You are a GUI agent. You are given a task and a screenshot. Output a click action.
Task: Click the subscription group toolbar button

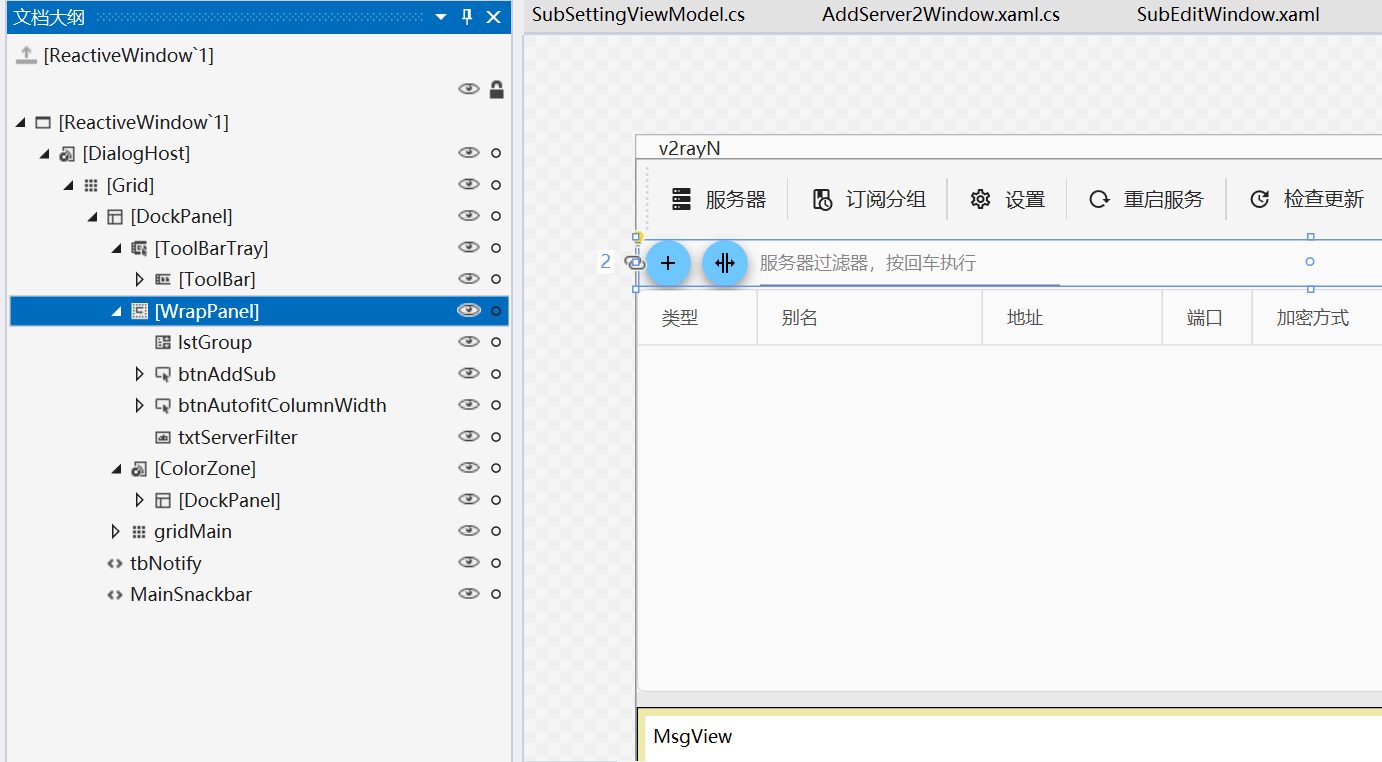pos(868,199)
